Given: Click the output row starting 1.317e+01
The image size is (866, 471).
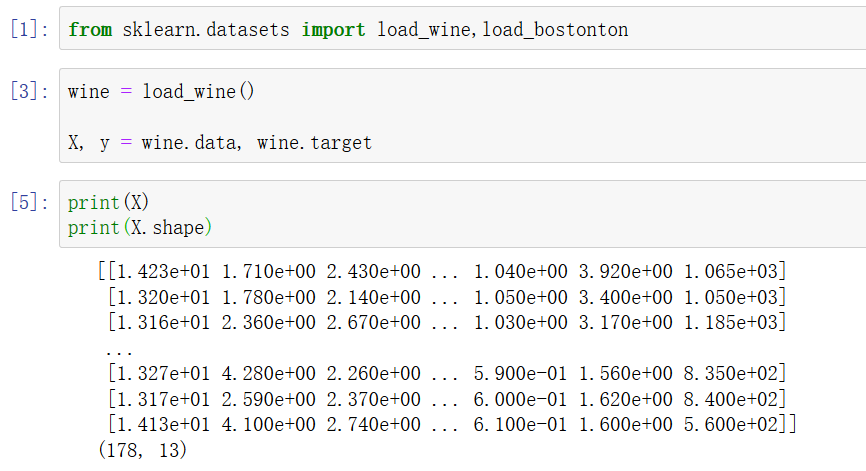Looking at the screenshot, I should click(447, 399).
